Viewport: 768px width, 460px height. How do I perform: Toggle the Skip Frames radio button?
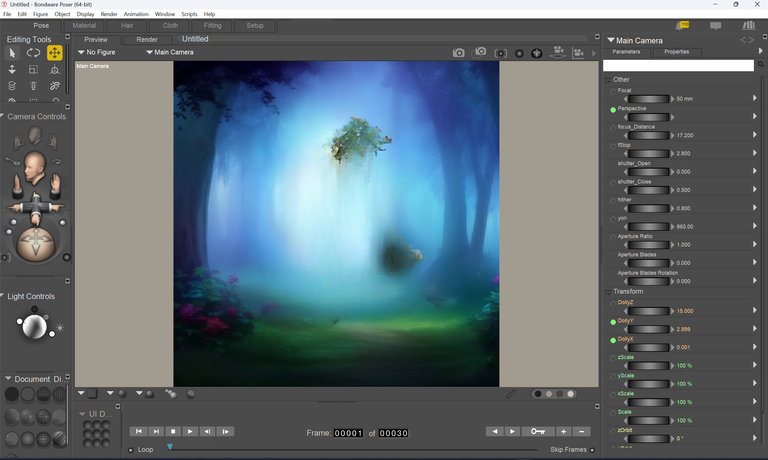coord(592,450)
